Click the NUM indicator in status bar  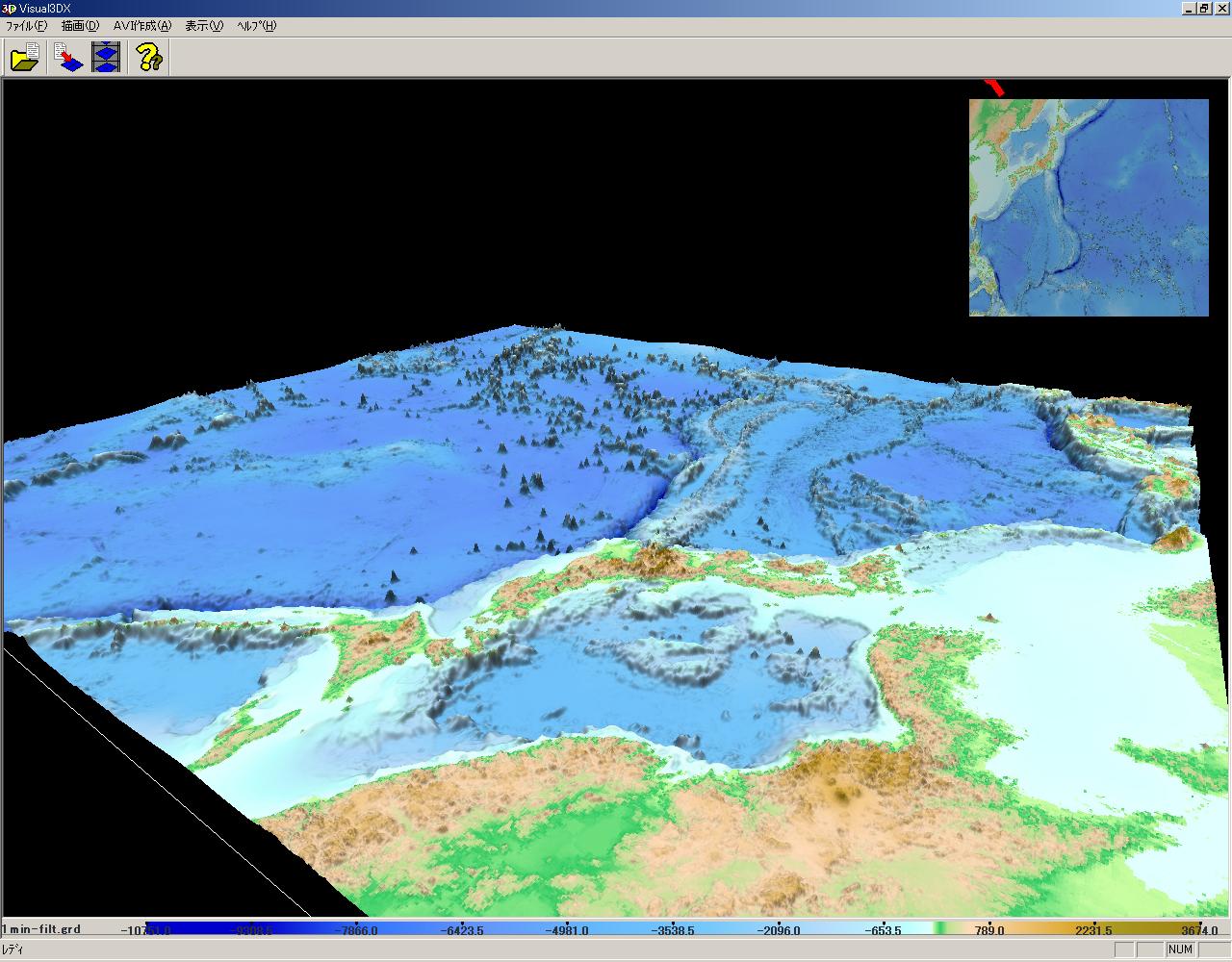click(1179, 949)
